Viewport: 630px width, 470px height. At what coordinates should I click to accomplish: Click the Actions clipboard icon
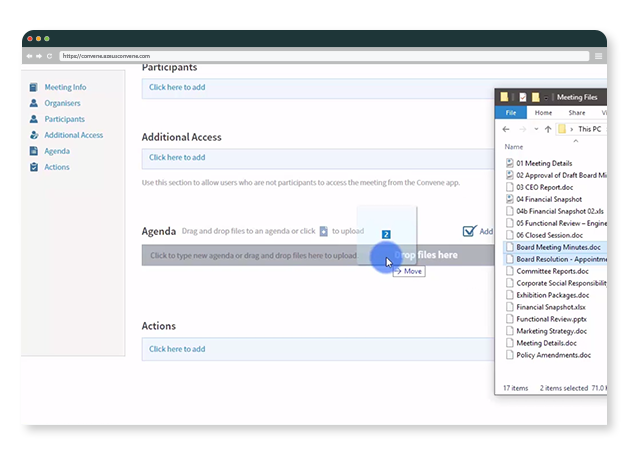[x=34, y=167]
